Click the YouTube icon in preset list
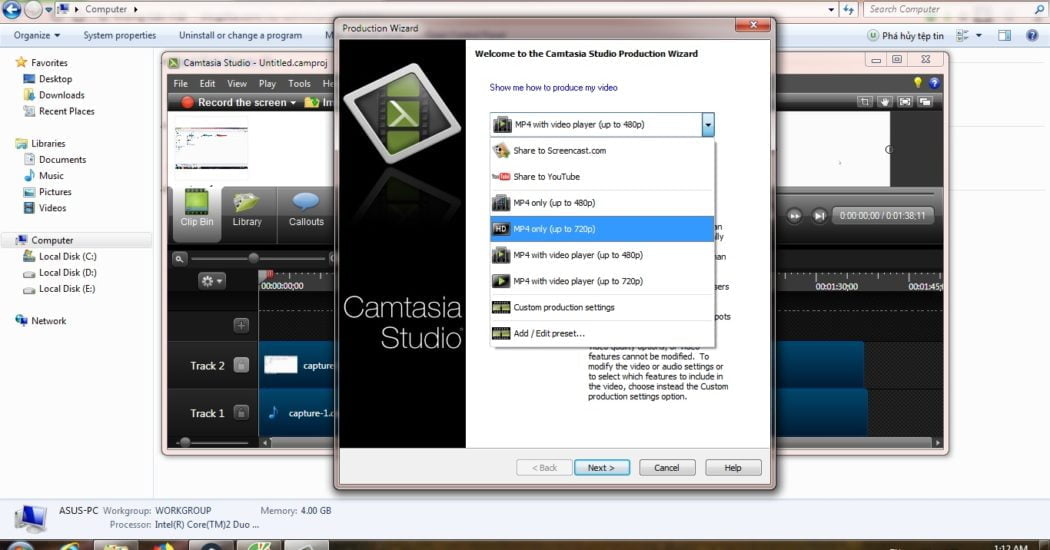Screen dimensions: 1050x550 501,177
